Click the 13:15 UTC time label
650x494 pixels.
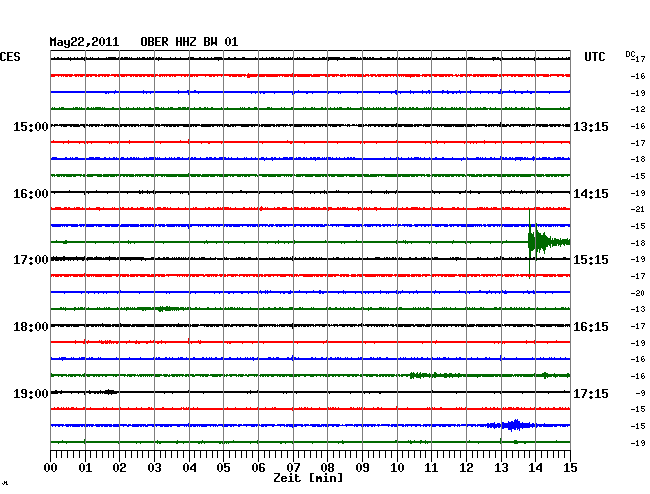pyautogui.click(x=591, y=126)
